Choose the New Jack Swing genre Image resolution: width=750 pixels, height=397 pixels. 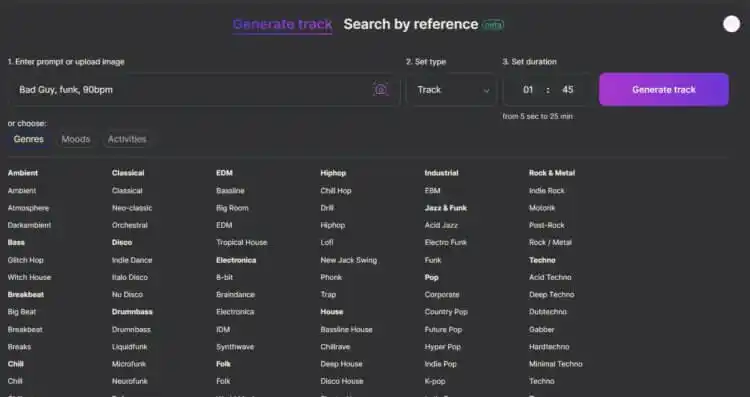tap(349, 260)
